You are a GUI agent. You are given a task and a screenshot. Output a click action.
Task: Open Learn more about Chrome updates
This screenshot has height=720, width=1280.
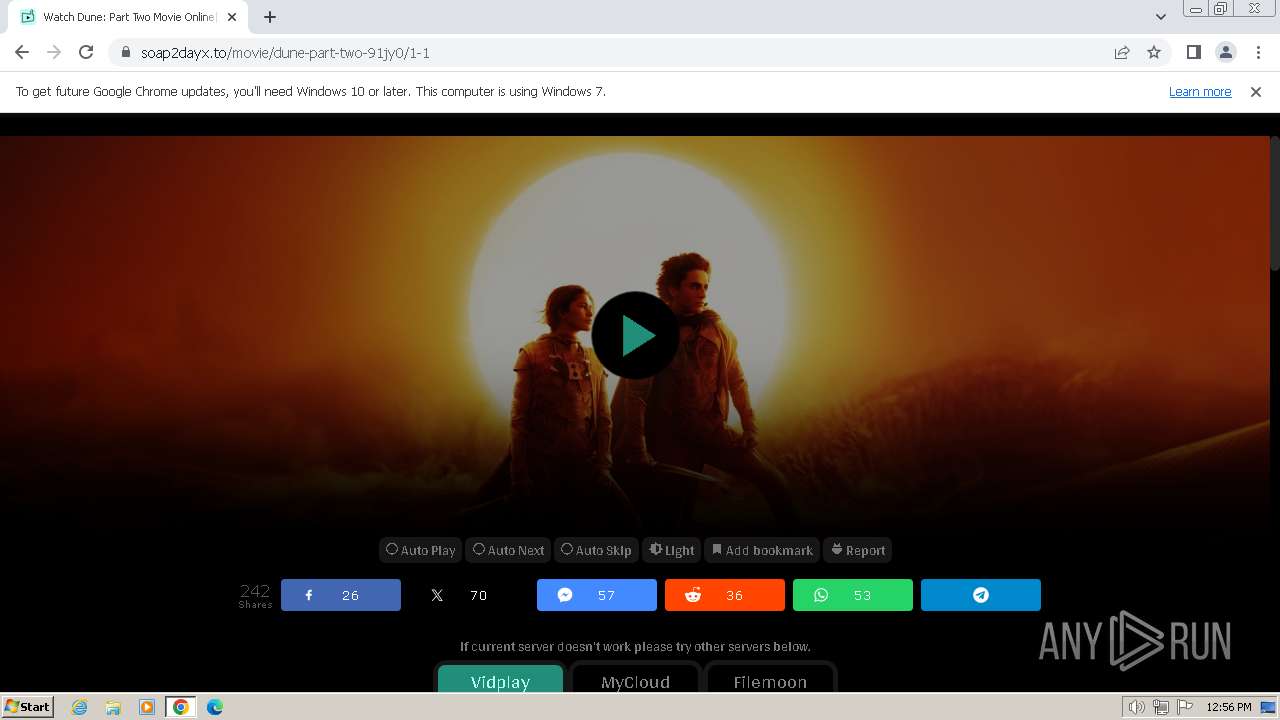tap(1200, 91)
